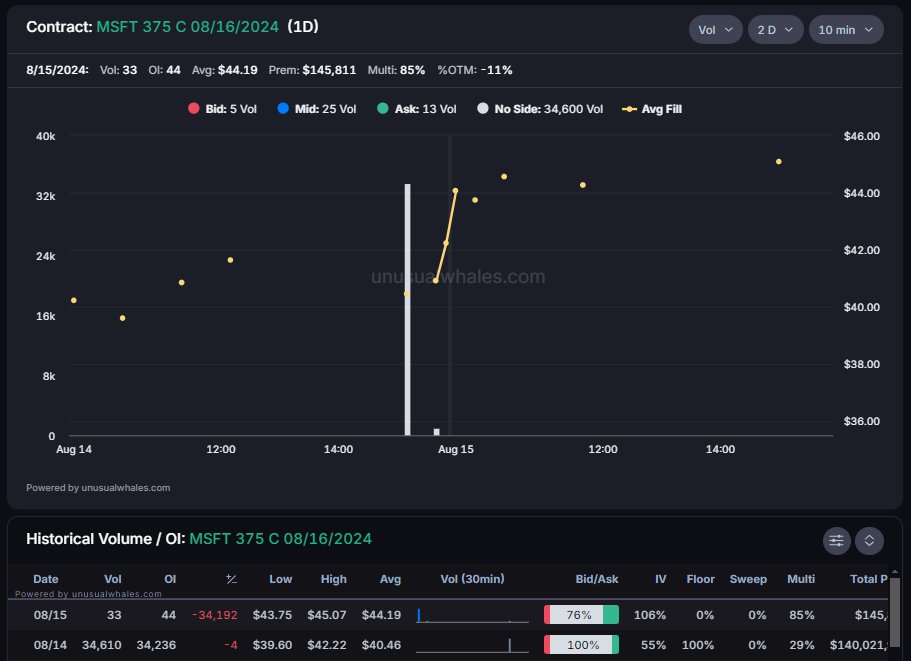911x661 pixels.
Task: Click the blue Mid legend dot
Action: coord(281,109)
